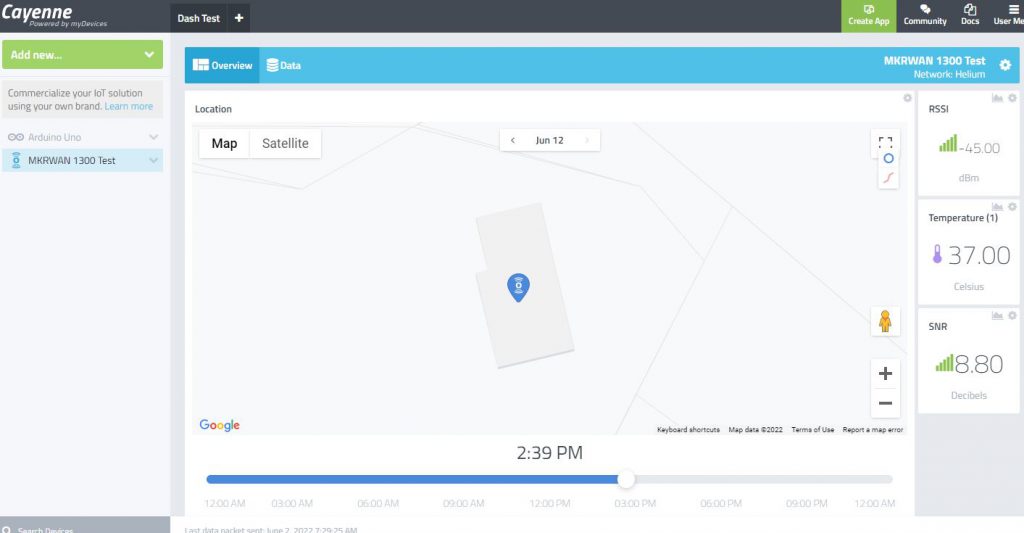Click timeline at 09:00 PM position
This screenshot has width=1024, height=533.
pyautogui.click(x=807, y=503)
